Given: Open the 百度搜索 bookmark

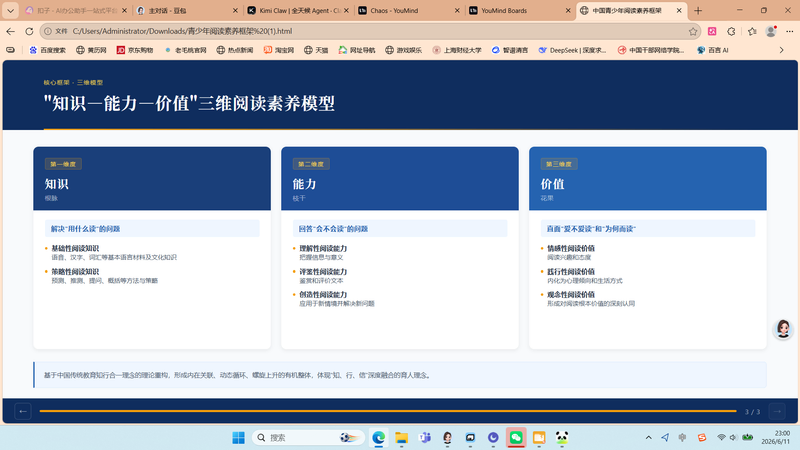Looking at the screenshot, I should pos(47,50).
